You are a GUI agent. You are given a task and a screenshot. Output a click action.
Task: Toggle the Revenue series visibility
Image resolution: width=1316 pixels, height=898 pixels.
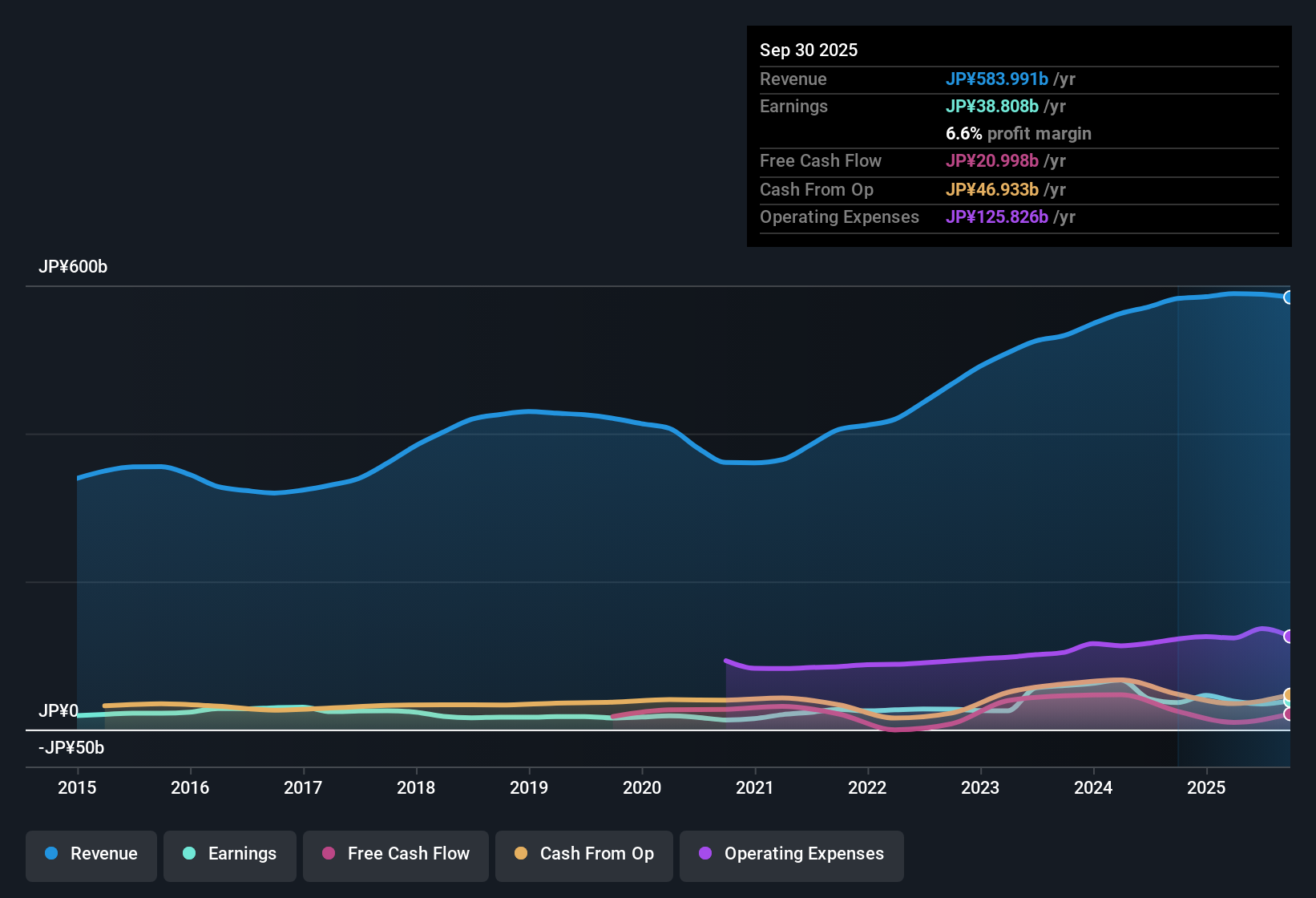tap(91, 854)
